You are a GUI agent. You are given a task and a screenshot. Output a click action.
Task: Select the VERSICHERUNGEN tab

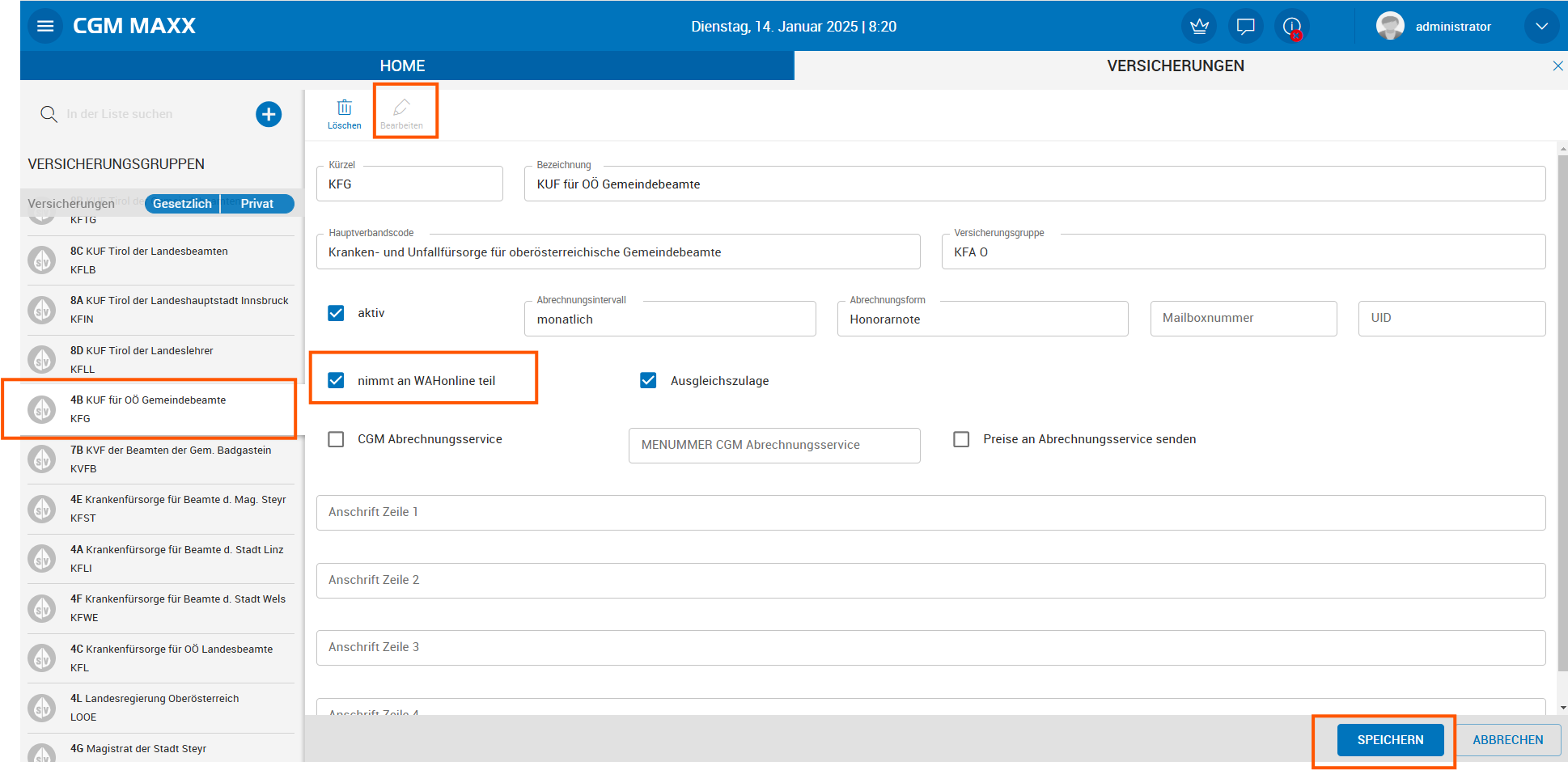pos(1176,66)
